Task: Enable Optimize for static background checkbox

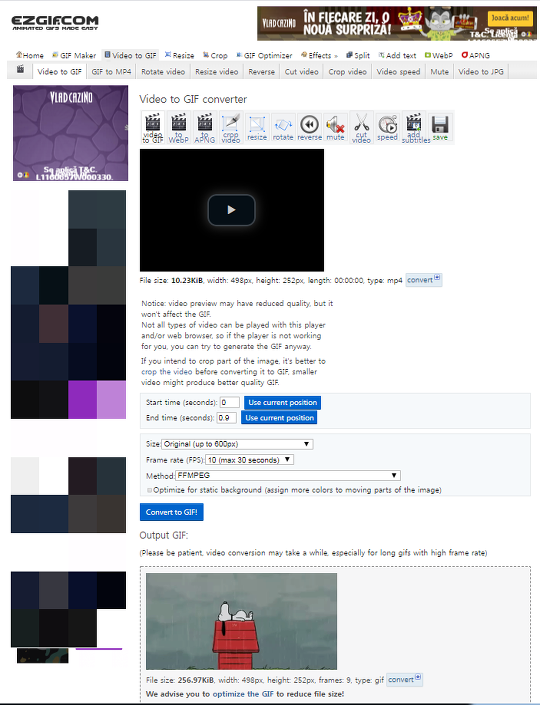Action: tap(150, 490)
